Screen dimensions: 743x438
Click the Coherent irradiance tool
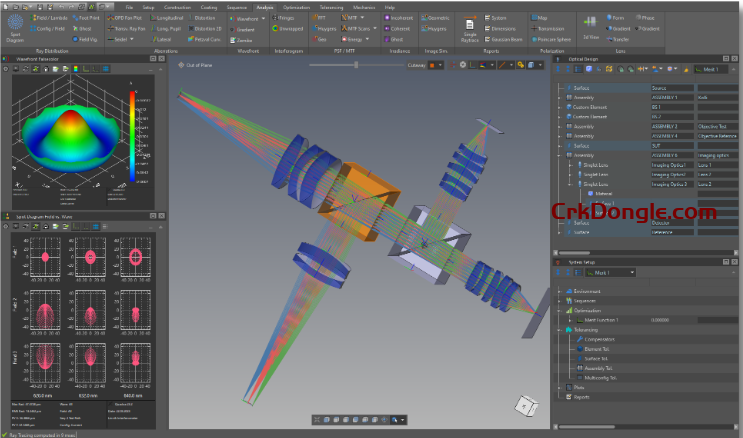point(397,29)
